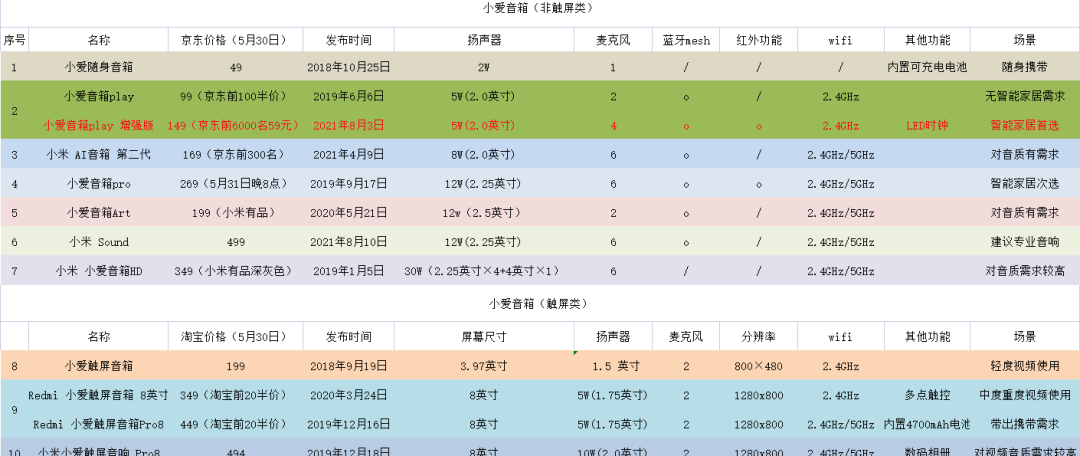This screenshot has height=456, width=1080.
Task: Select the 智能家居首选 cell
Action: (x=1024, y=125)
